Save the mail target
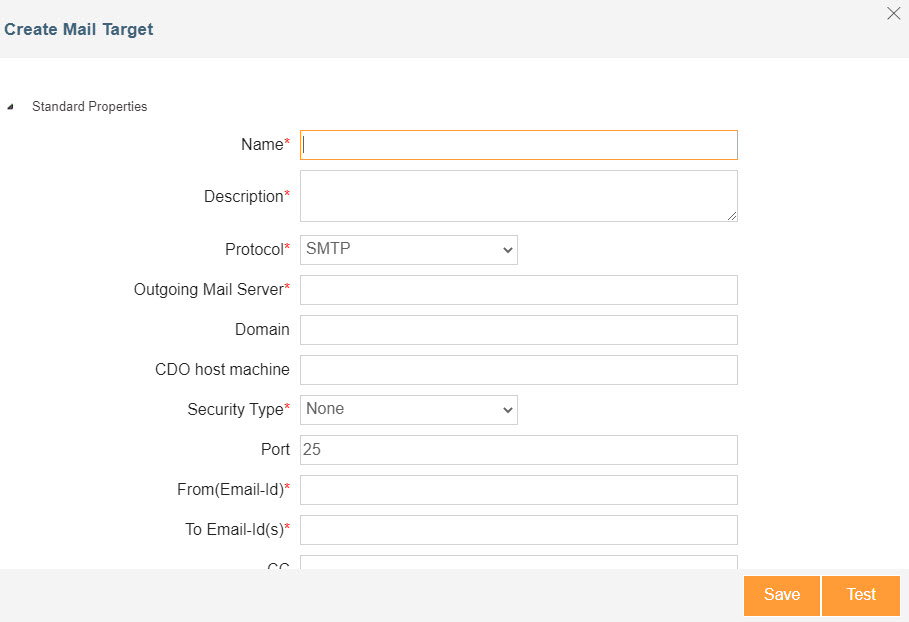Image resolution: width=909 pixels, height=622 pixels. coord(781,595)
